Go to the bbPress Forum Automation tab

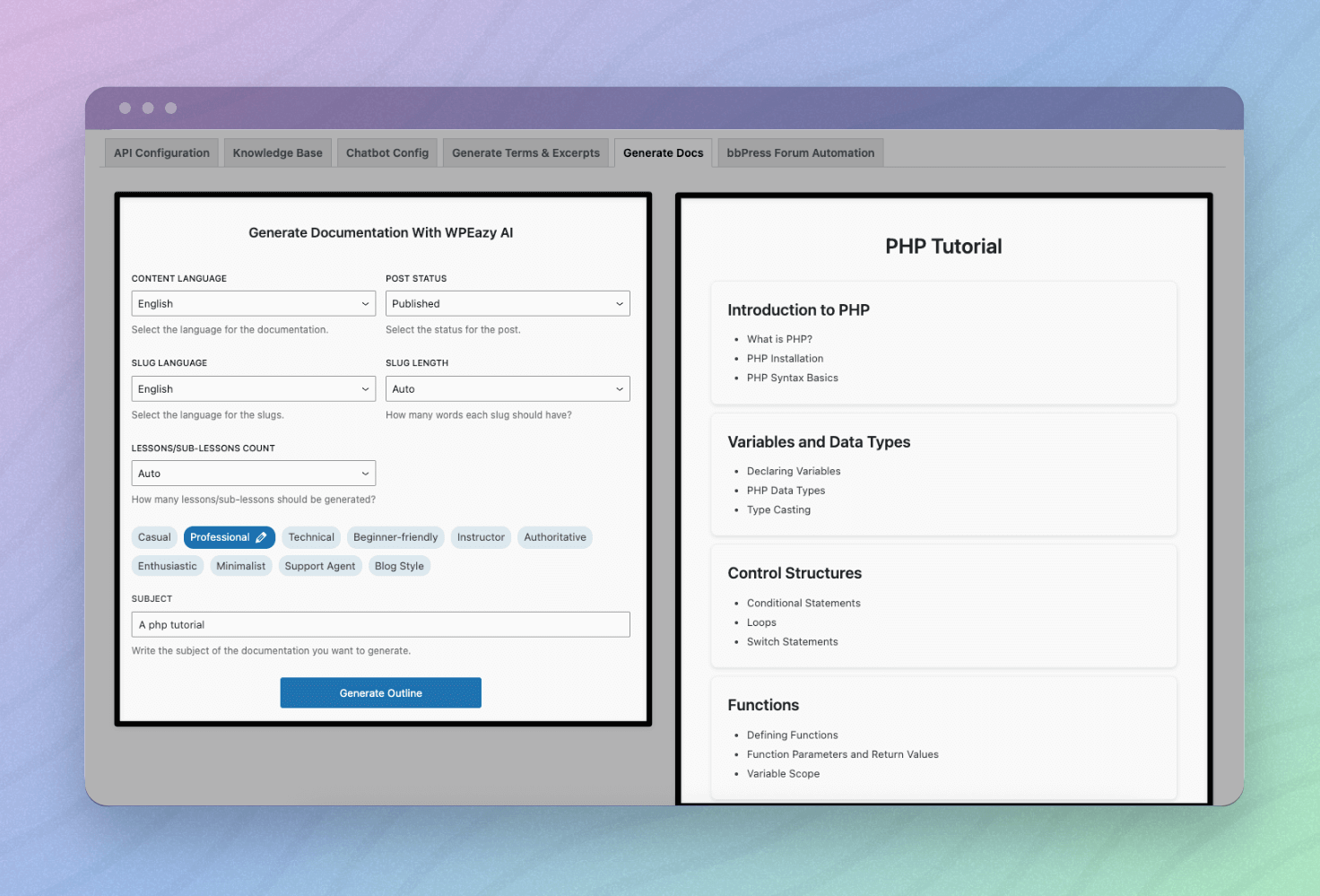click(x=799, y=152)
